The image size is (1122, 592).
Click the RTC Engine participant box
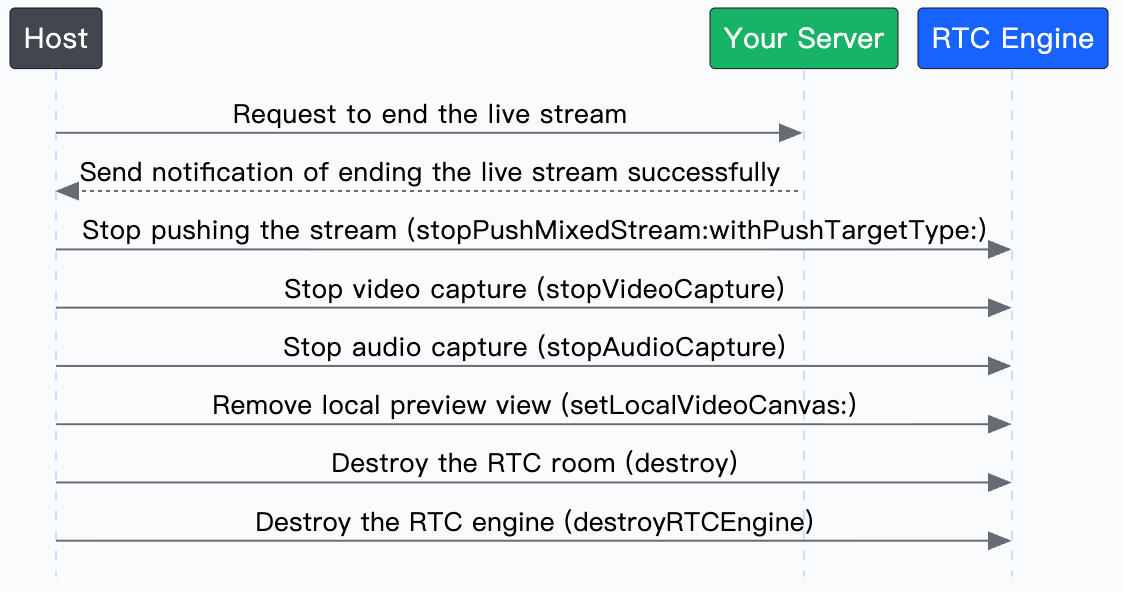(1013, 39)
